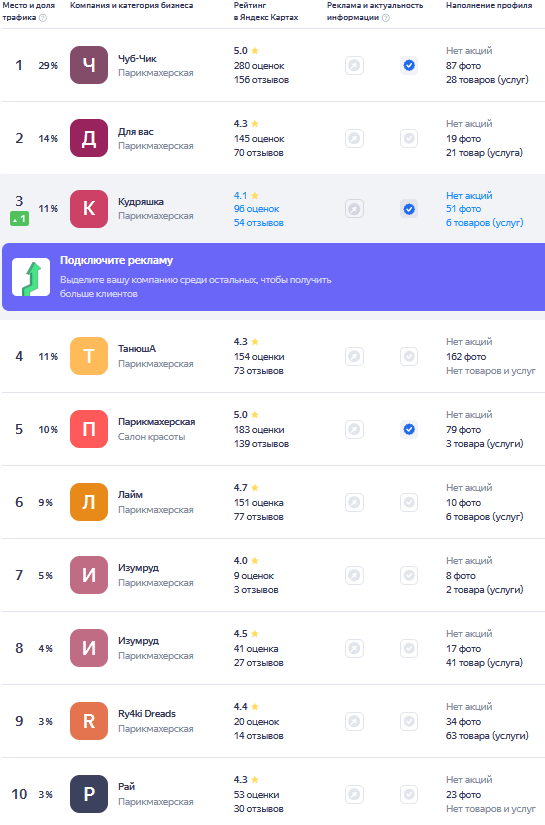Open the Подключите рекламу banner
The height and width of the screenshot is (825, 545).
tap(274, 277)
